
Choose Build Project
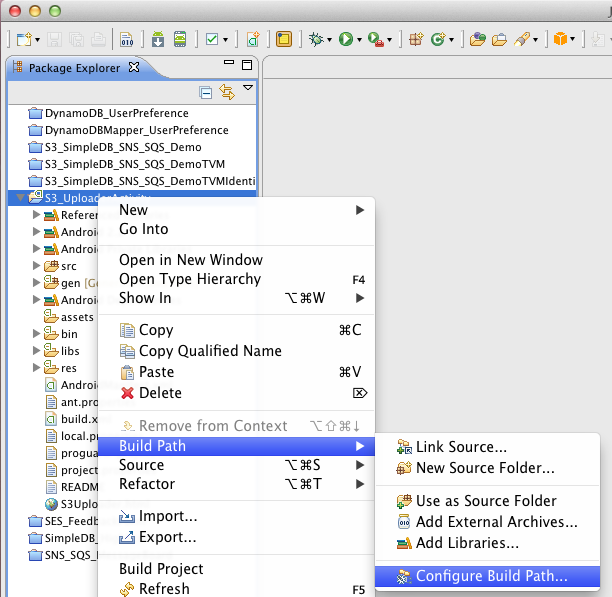236,569
